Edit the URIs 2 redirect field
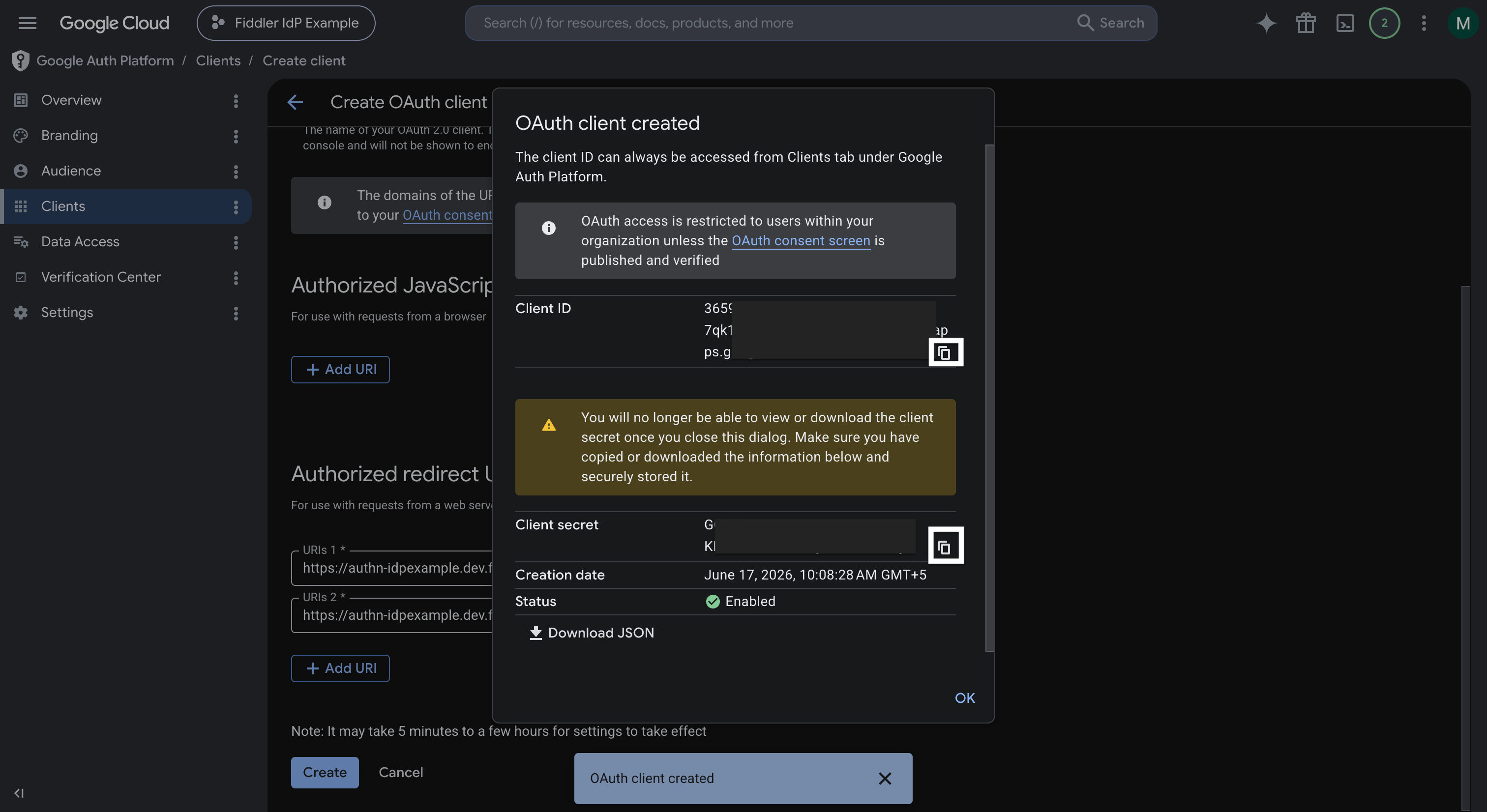1487x812 pixels. point(392,615)
